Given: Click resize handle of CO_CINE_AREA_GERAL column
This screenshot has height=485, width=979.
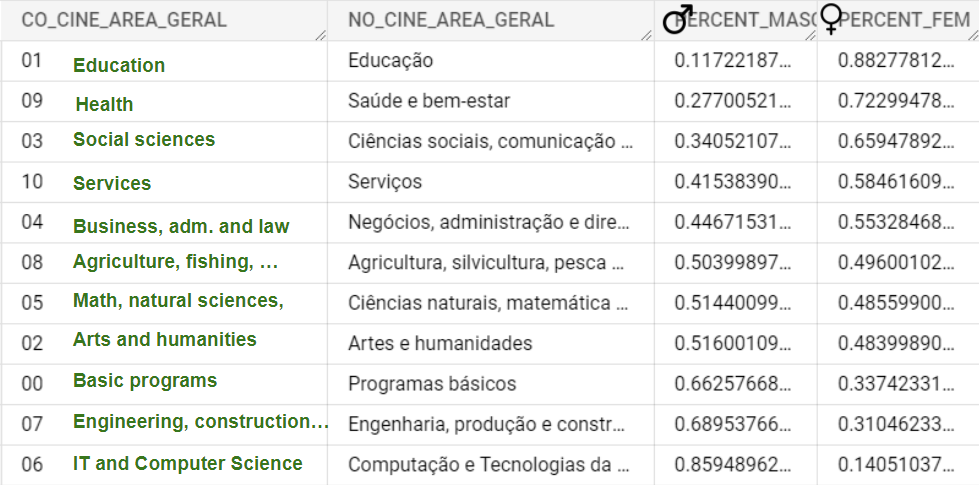Looking at the screenshot, I should tap(319, 34).
